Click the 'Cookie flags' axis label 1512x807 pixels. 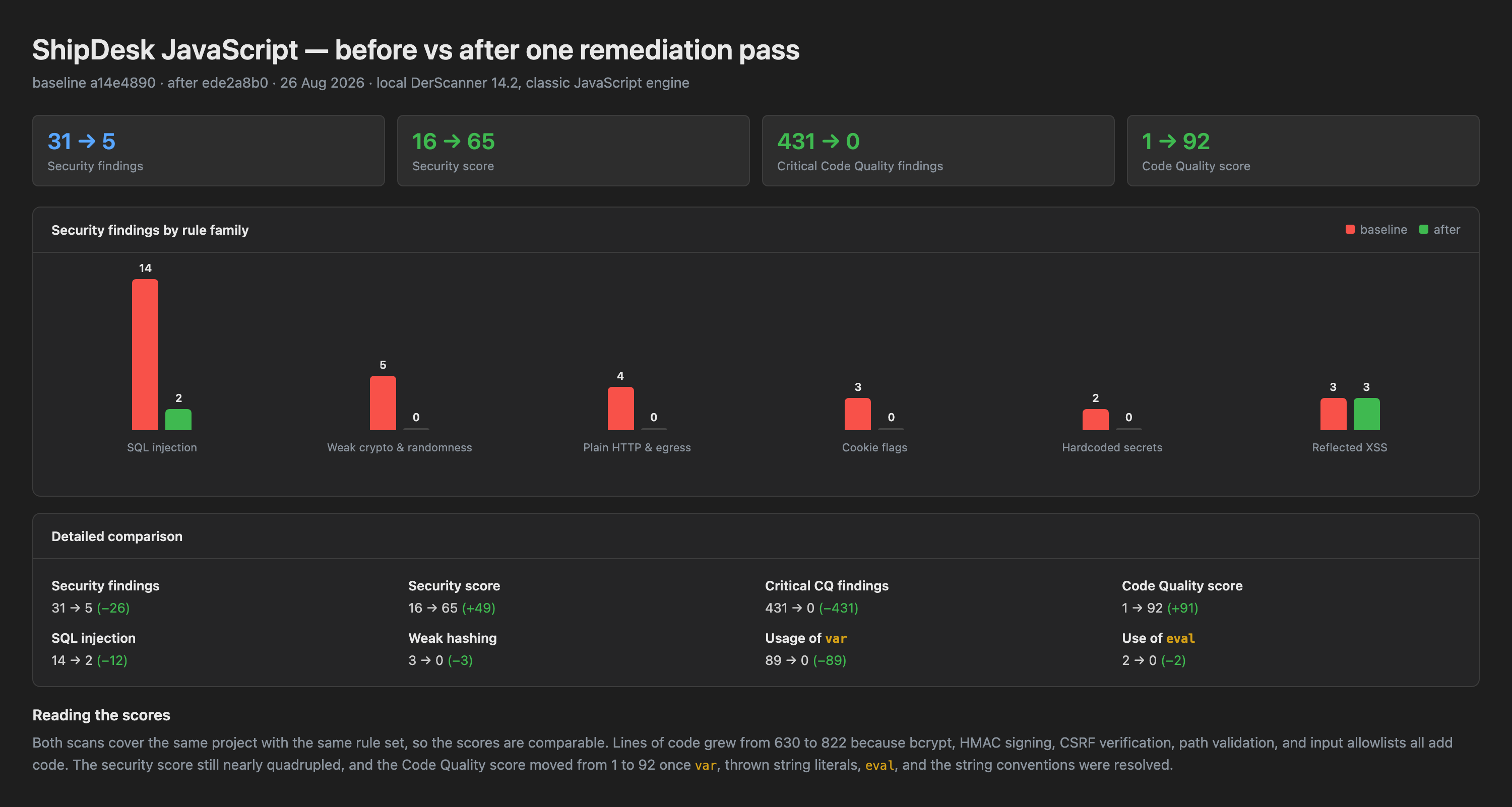[874, 447]
